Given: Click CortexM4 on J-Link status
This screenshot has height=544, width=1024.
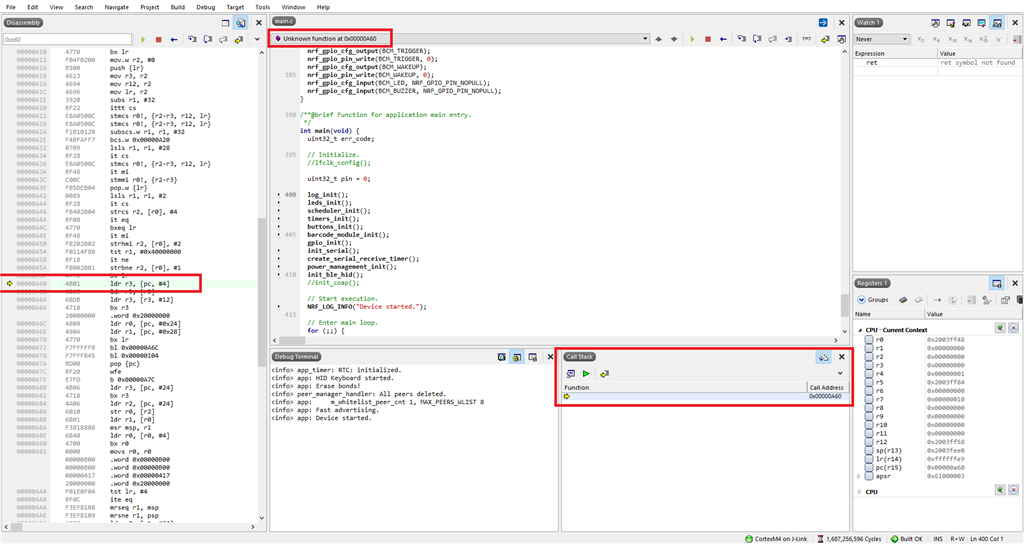Looking at the screenshot, I should [x=776, y=539].
